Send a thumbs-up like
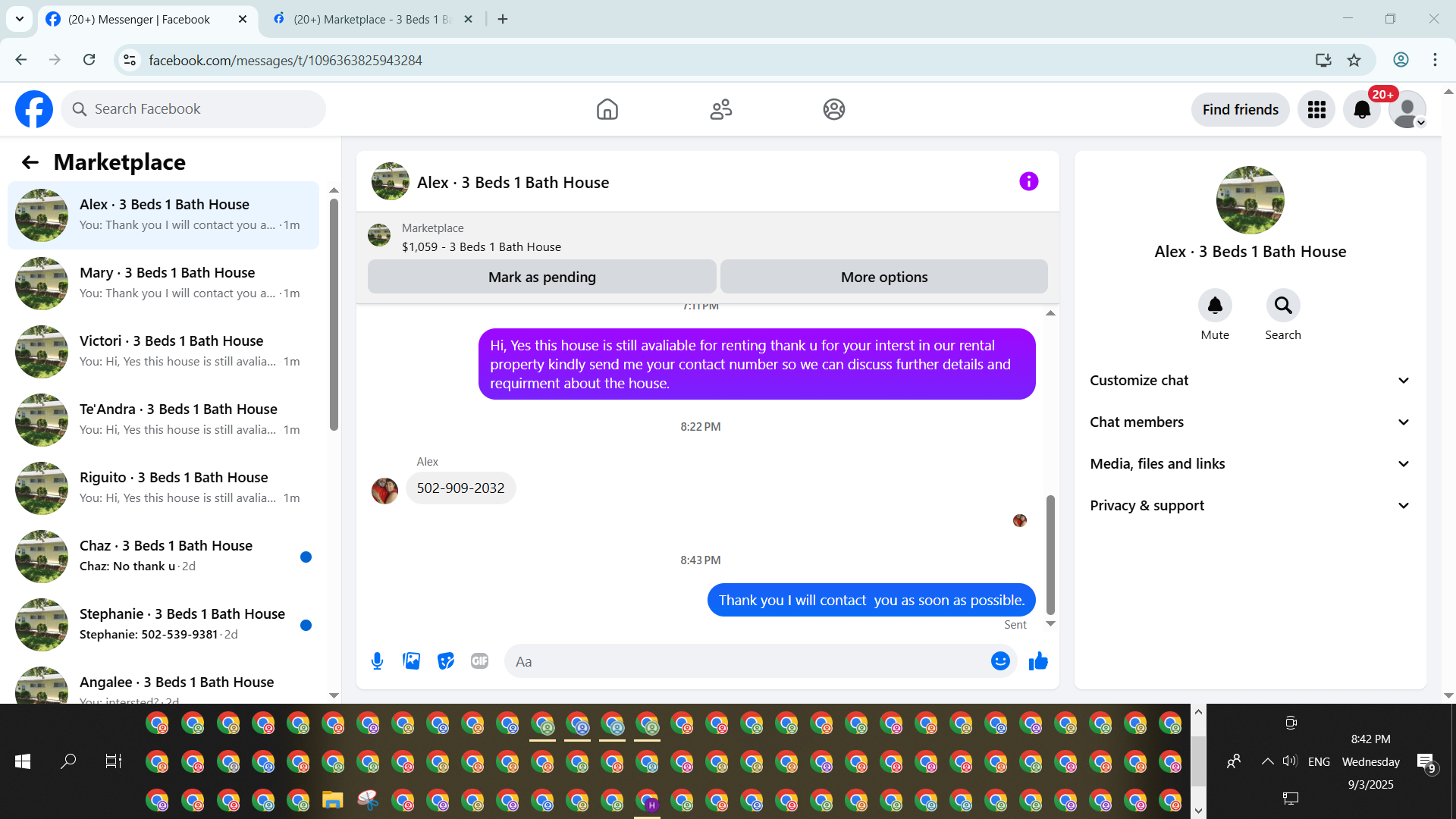 tap(1038, 661)
